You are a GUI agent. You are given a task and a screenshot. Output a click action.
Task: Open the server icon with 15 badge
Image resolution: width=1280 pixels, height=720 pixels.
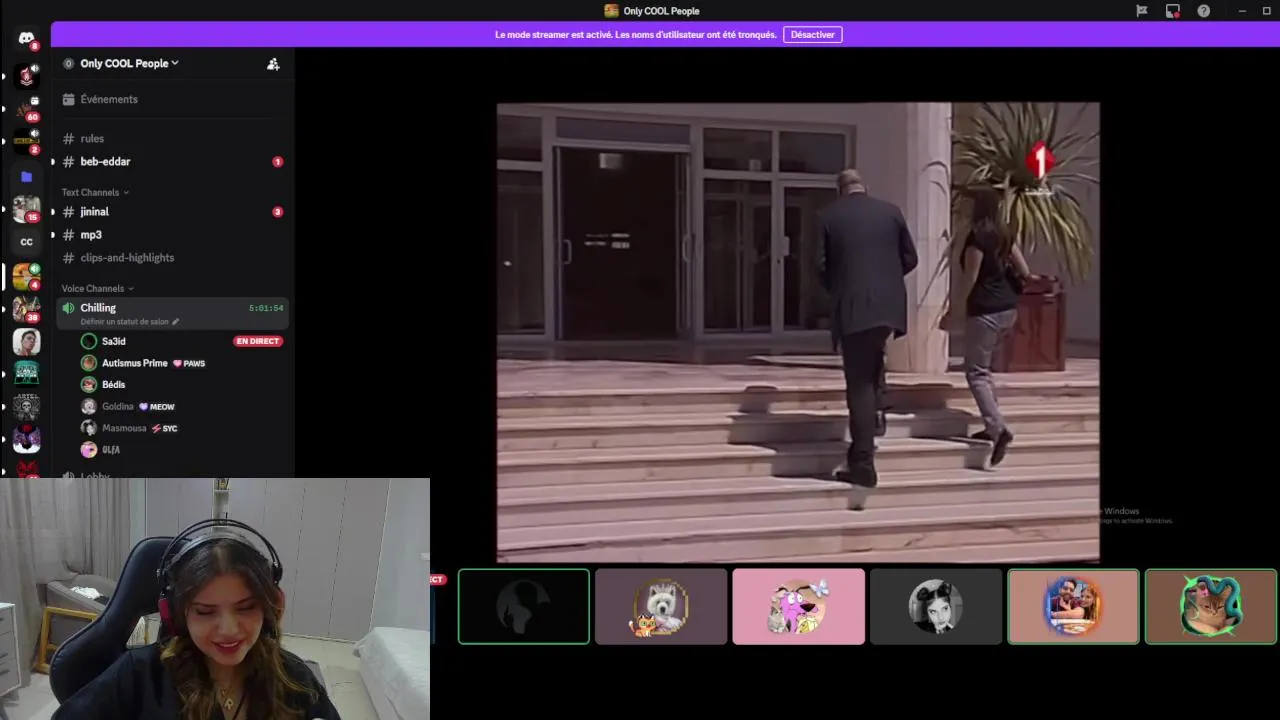[x=26, y=208]
